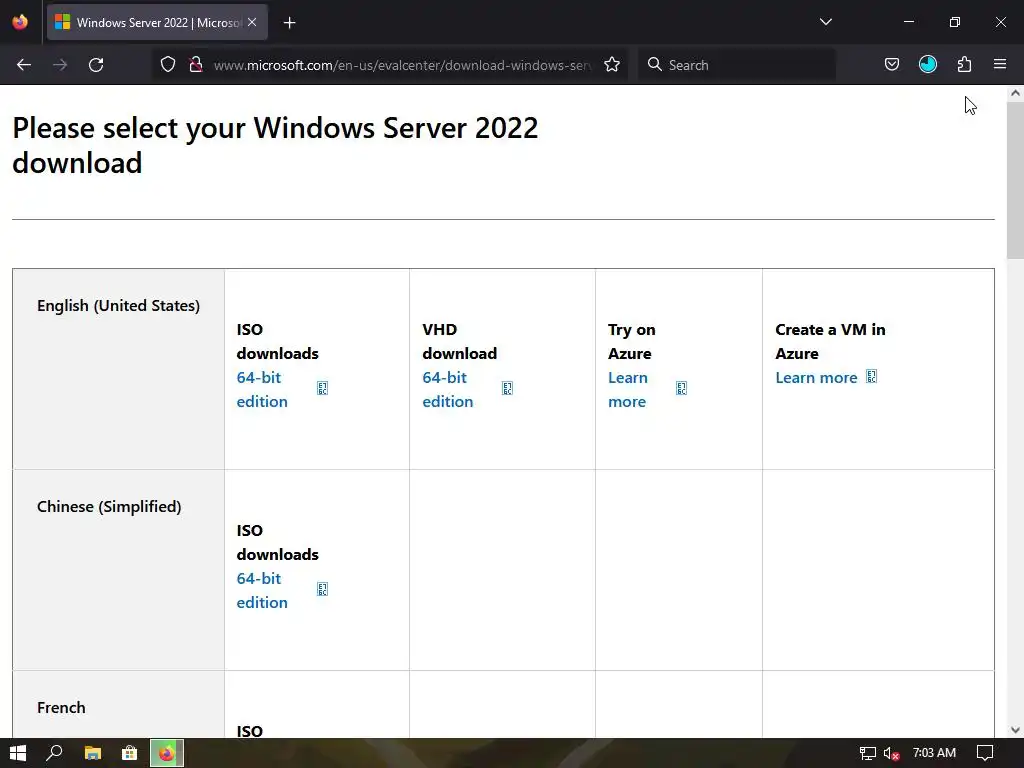Screen dimensions: 1024x768
Task: Open the Firefox account avatar icon
Action: coord(927,64)
